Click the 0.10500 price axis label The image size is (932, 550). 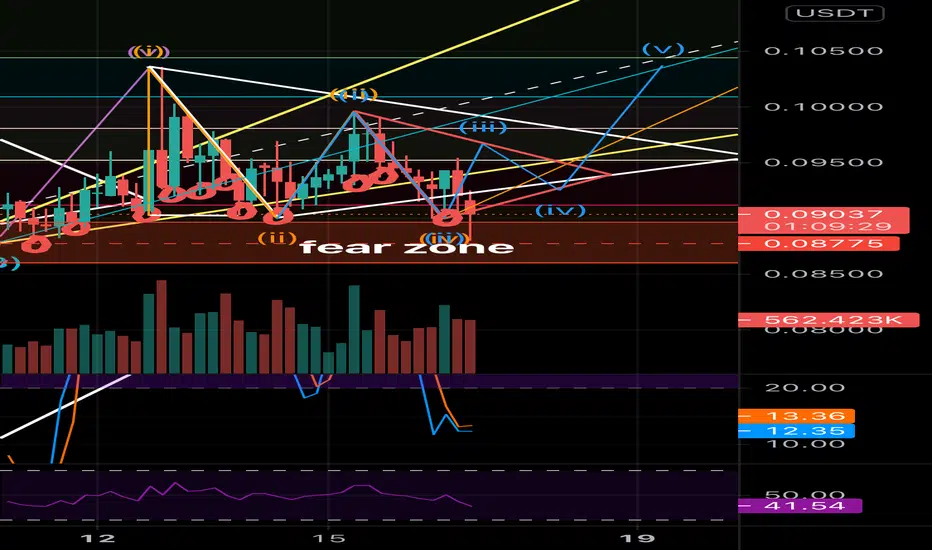point(823,51)
